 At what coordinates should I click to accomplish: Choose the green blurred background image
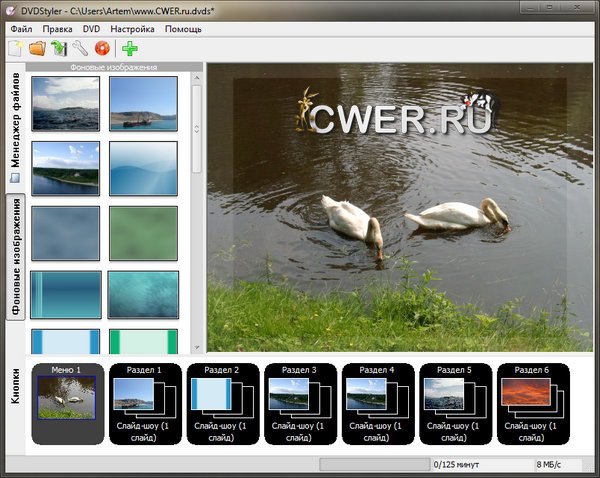click(143, 232)
